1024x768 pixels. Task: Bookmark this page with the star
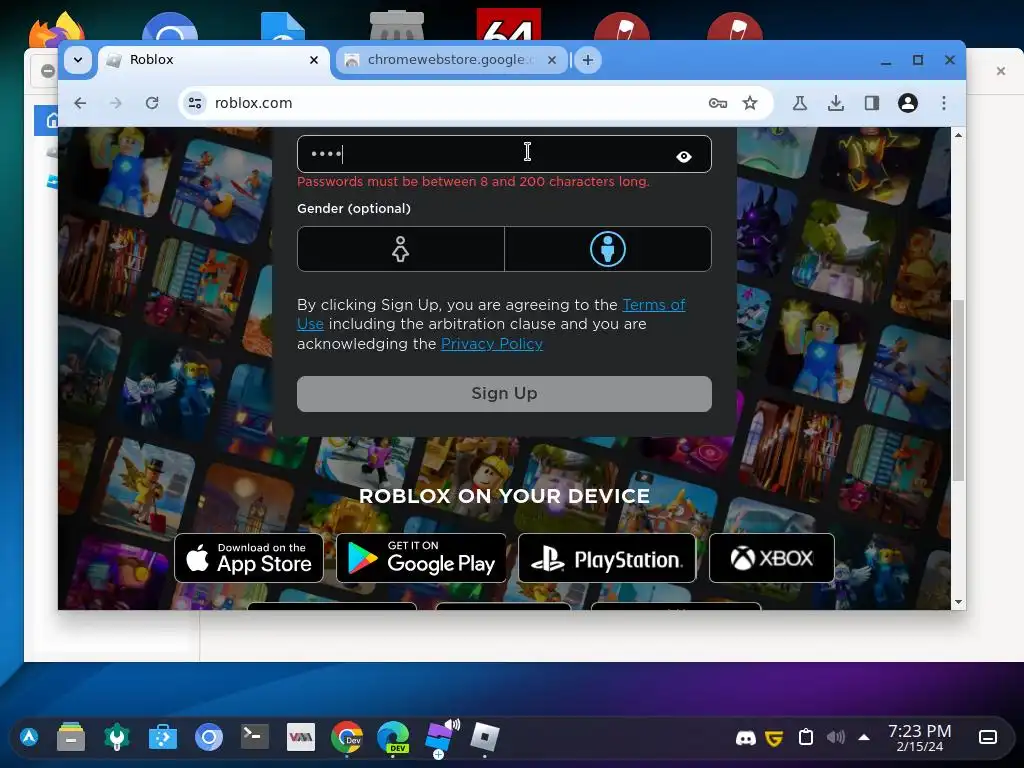pyautogui.click(x=750, y=103)
